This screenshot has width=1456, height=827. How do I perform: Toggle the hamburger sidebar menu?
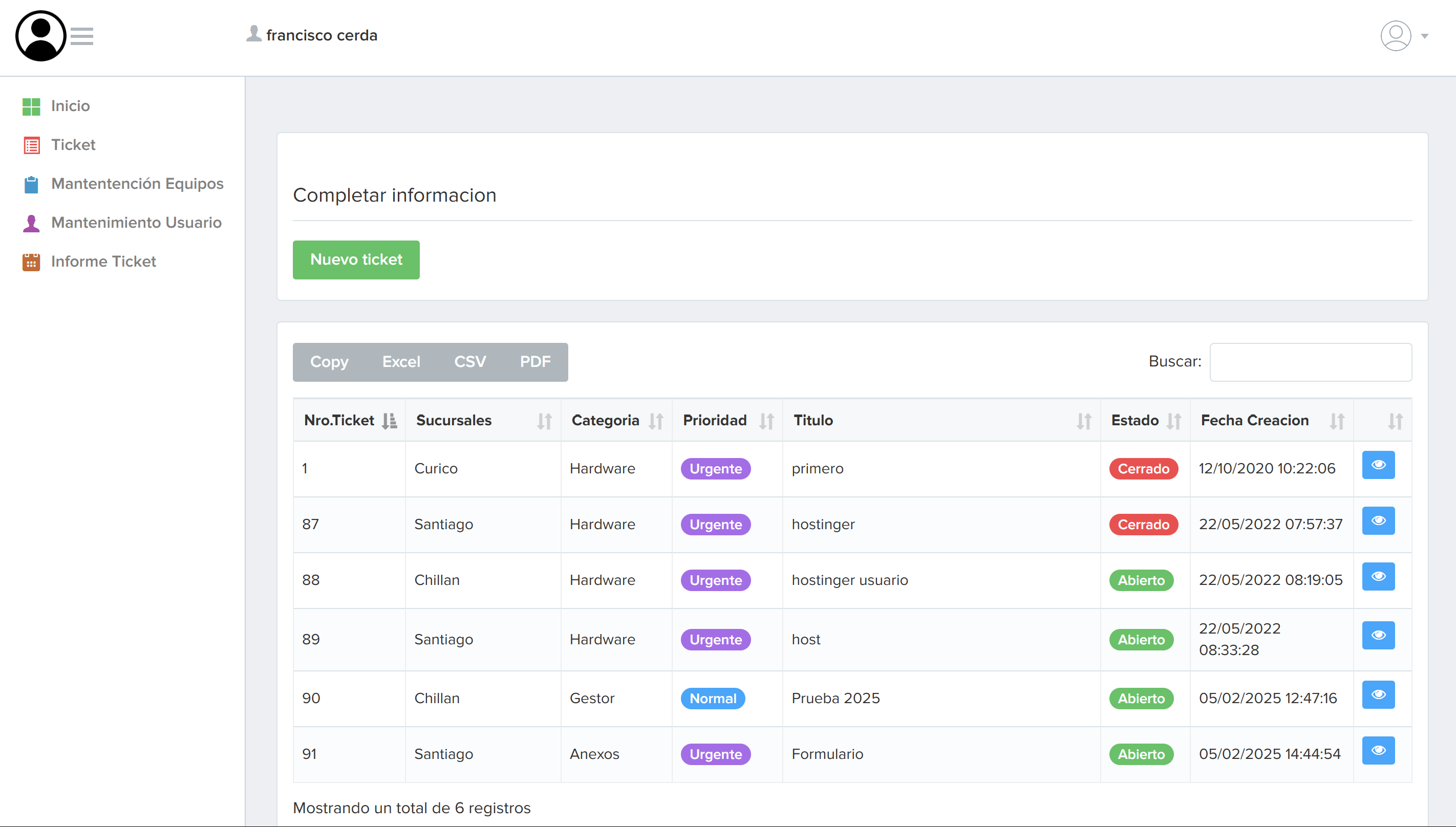pyautogui.click(x=82, y=36)
